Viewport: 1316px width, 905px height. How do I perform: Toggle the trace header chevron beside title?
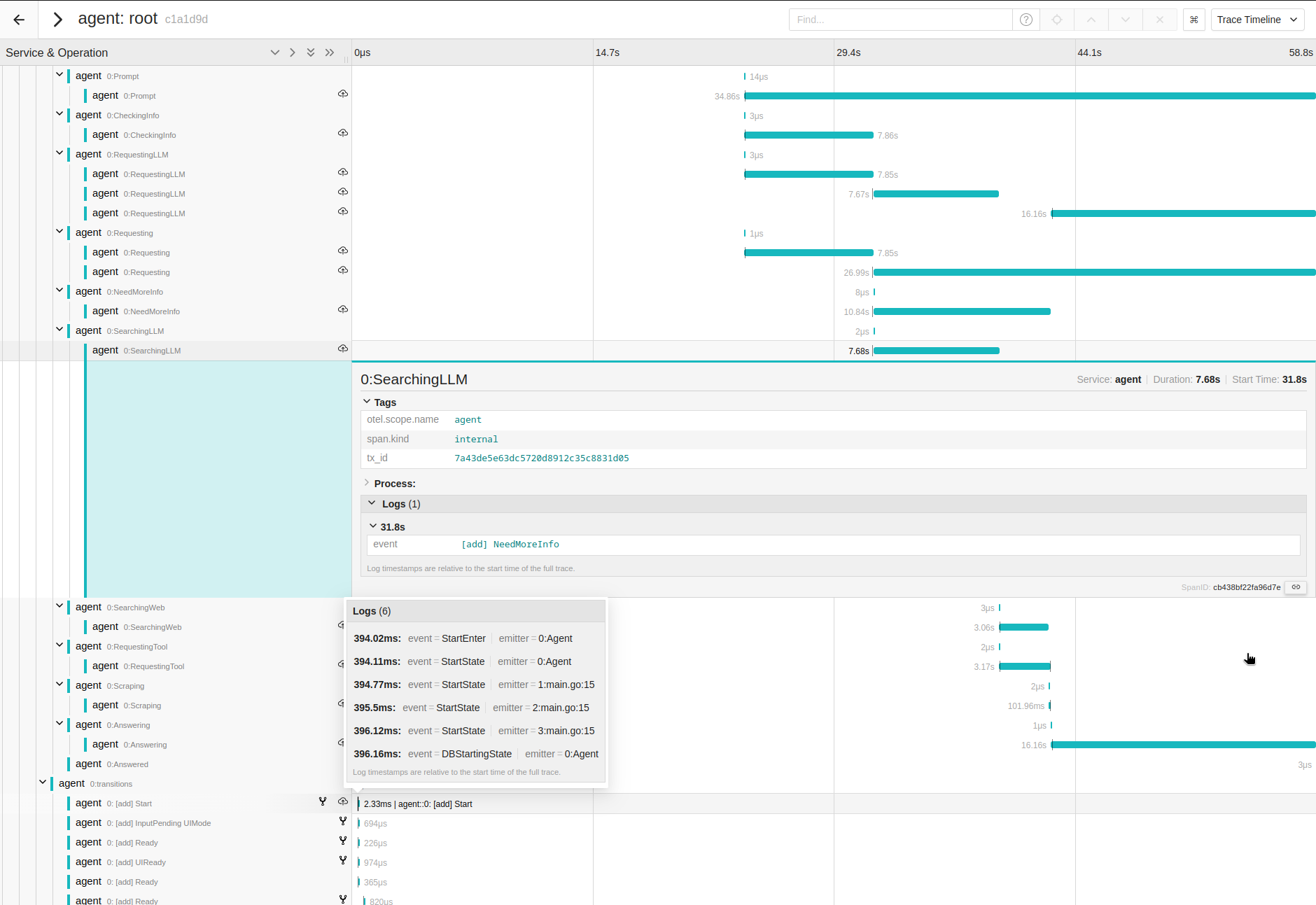coord(58,20)
